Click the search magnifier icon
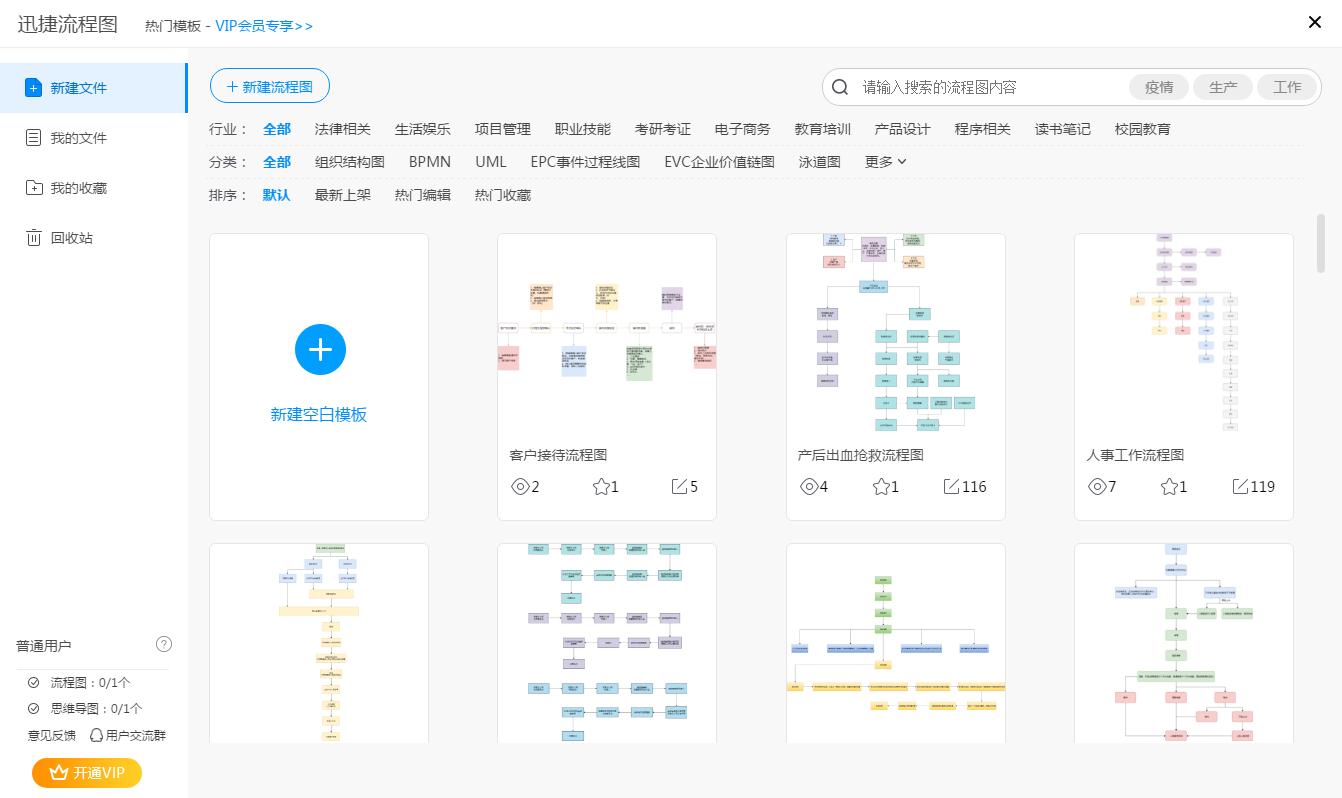 point(839,87)
